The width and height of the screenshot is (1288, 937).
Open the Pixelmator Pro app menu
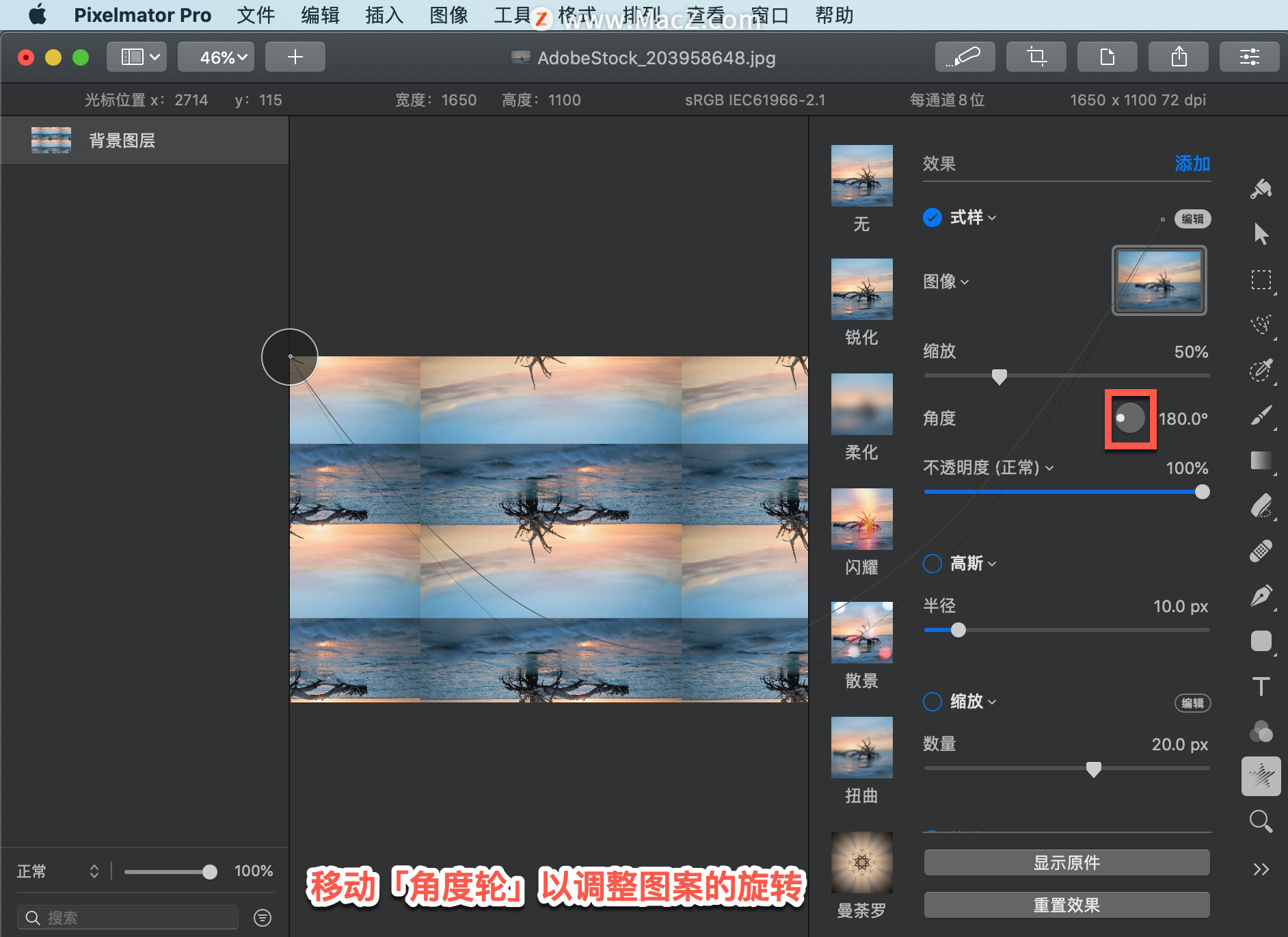tap(142, 15)
